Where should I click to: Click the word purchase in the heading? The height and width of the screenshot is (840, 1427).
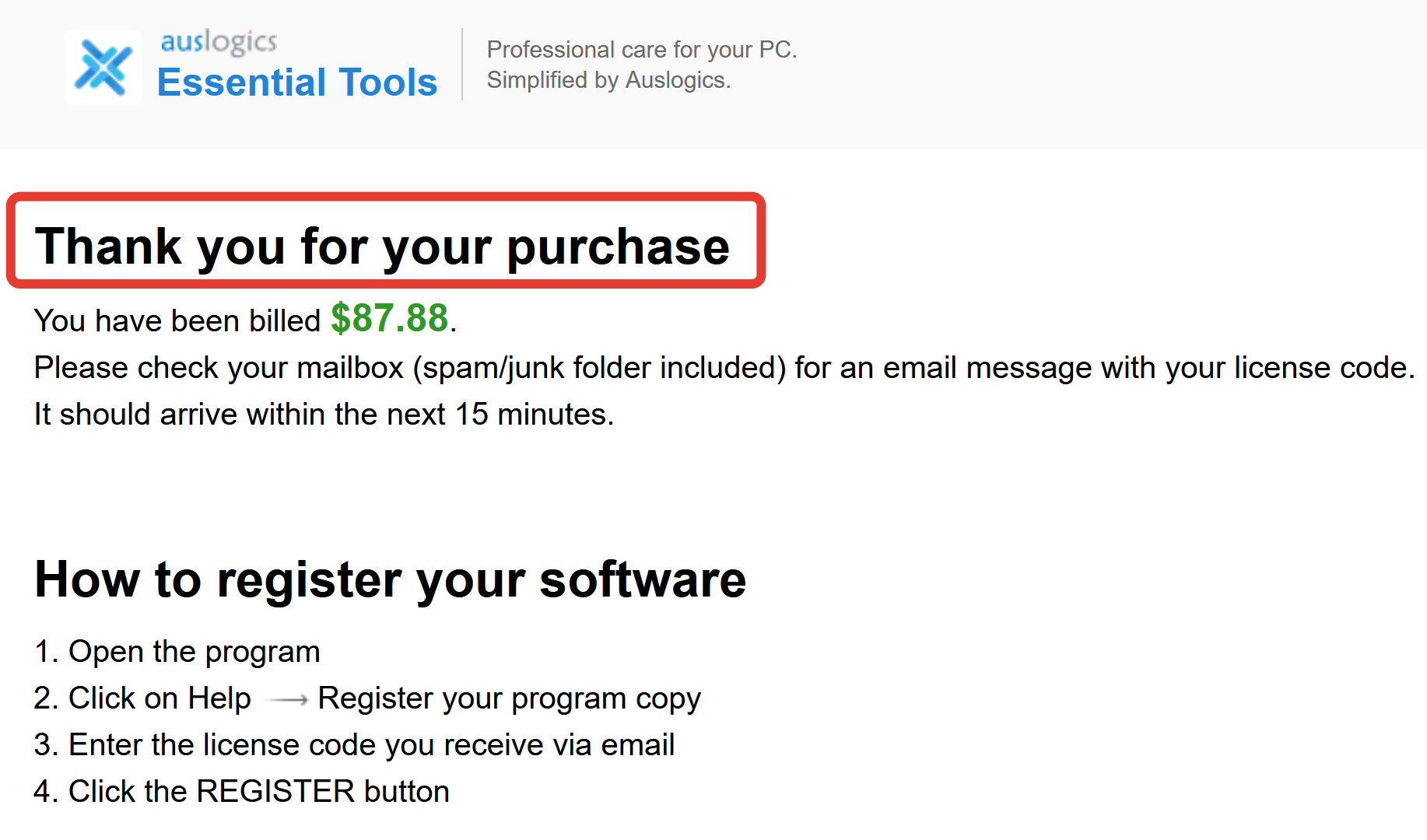619,249
